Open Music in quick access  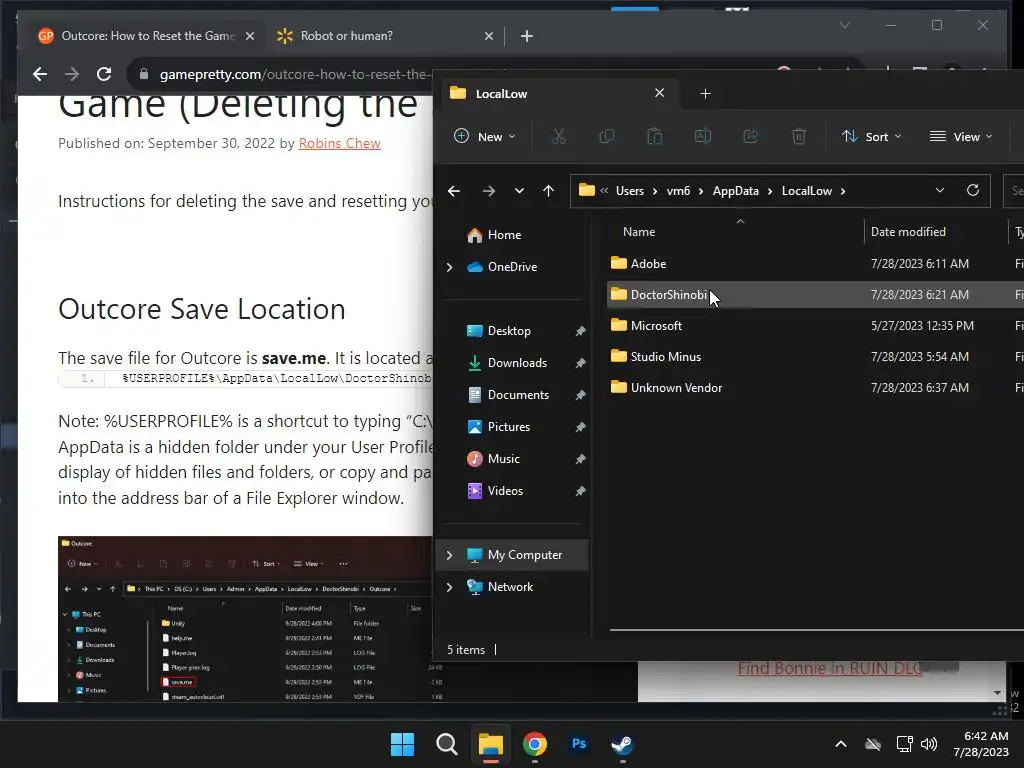coord(494,458)
